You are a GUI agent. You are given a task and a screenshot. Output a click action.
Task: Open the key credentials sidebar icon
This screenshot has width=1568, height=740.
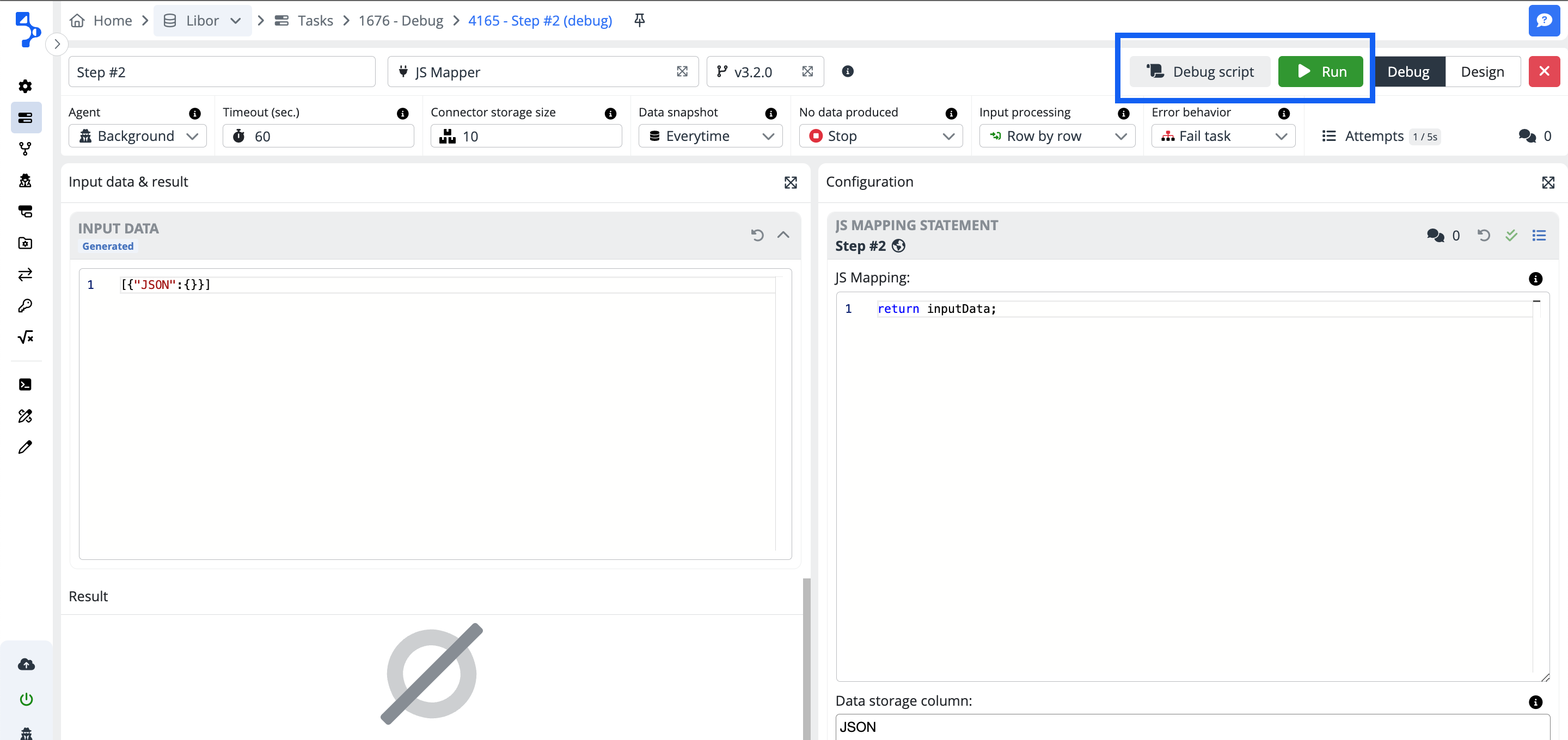coord(25,305)
